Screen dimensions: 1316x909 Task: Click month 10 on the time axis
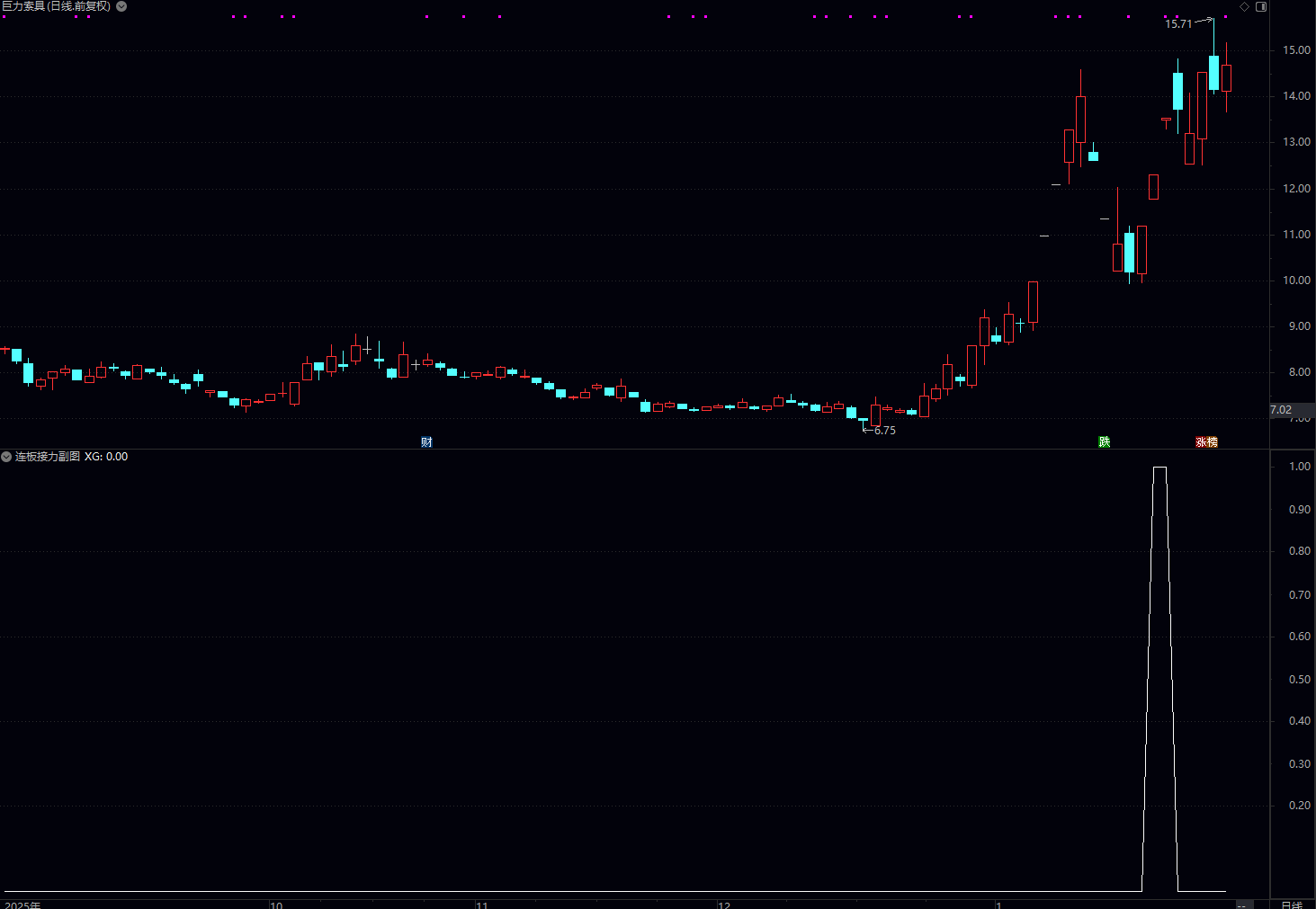coord(276,905)
